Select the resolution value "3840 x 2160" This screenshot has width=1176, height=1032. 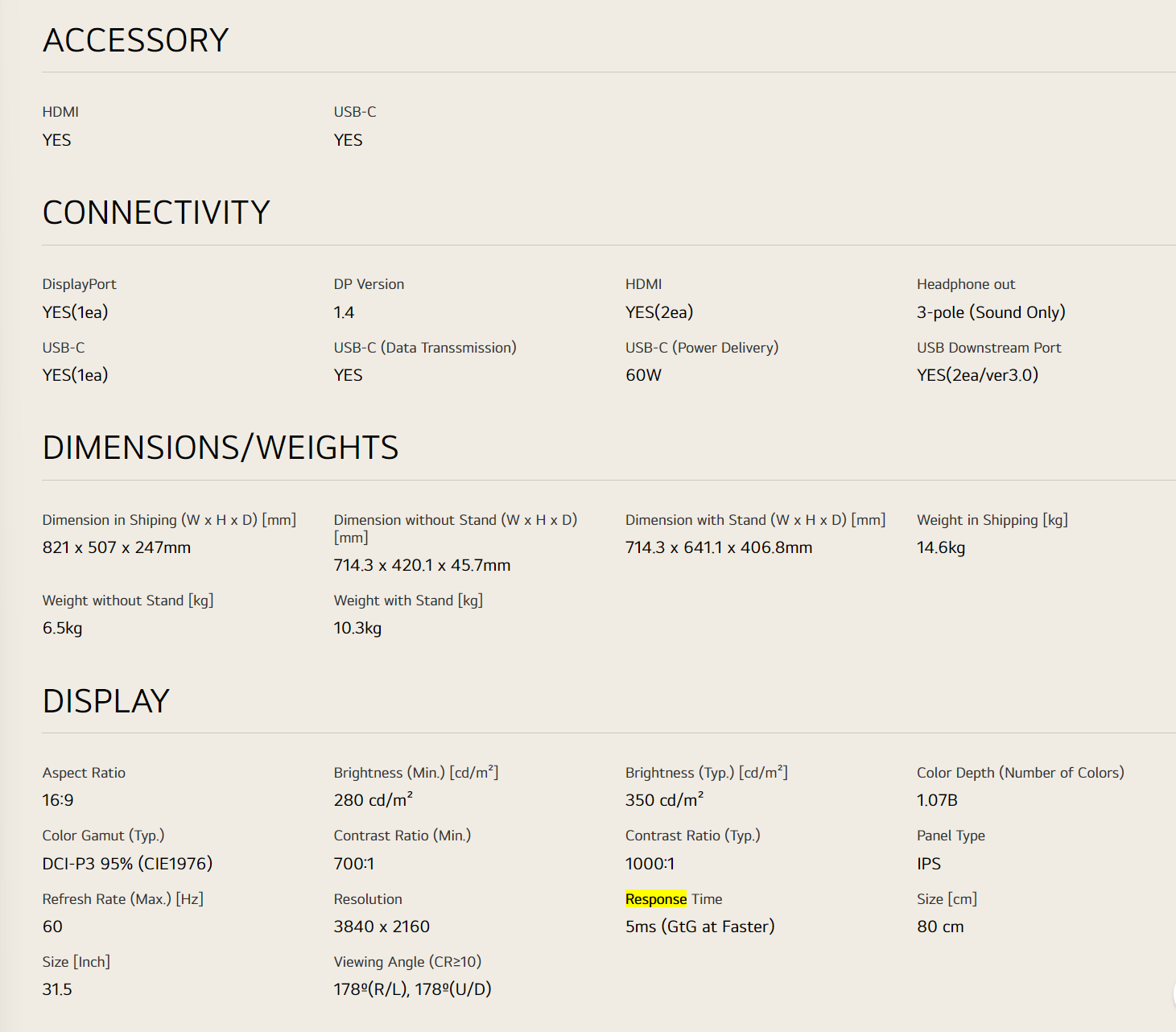(x=382, y=927)
